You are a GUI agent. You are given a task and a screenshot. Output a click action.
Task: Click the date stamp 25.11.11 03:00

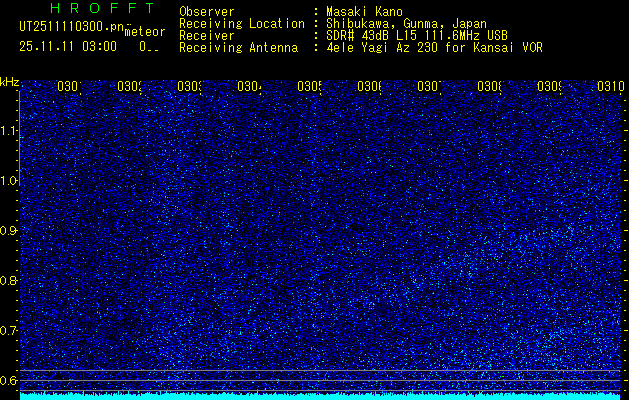tap(68, 47)
